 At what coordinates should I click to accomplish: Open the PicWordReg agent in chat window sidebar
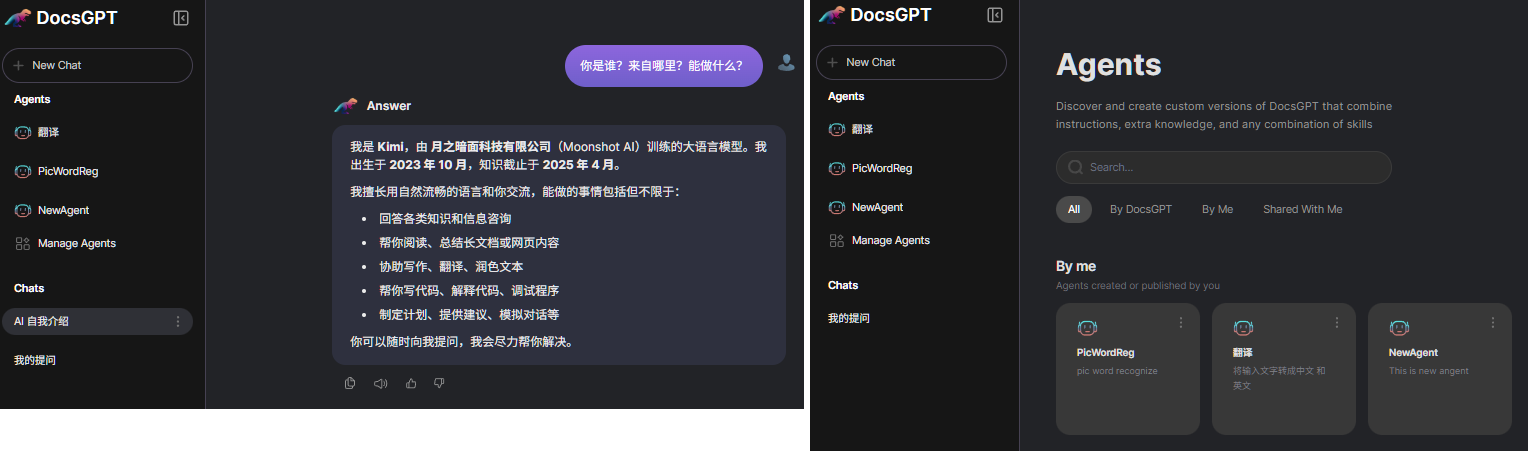[x=68, y=171]
